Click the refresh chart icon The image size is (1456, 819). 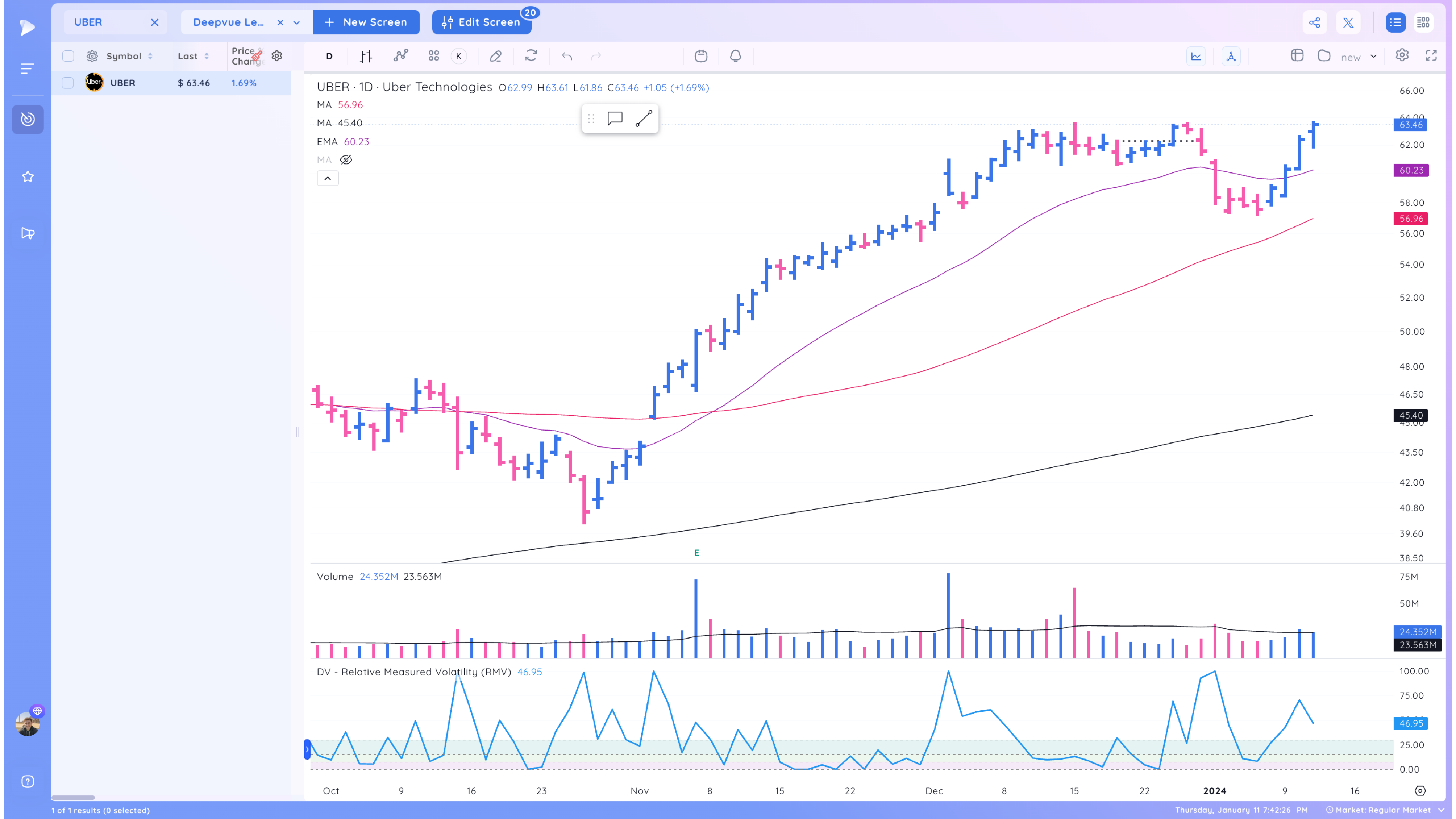pyautogui.click(x=531, y=55)
